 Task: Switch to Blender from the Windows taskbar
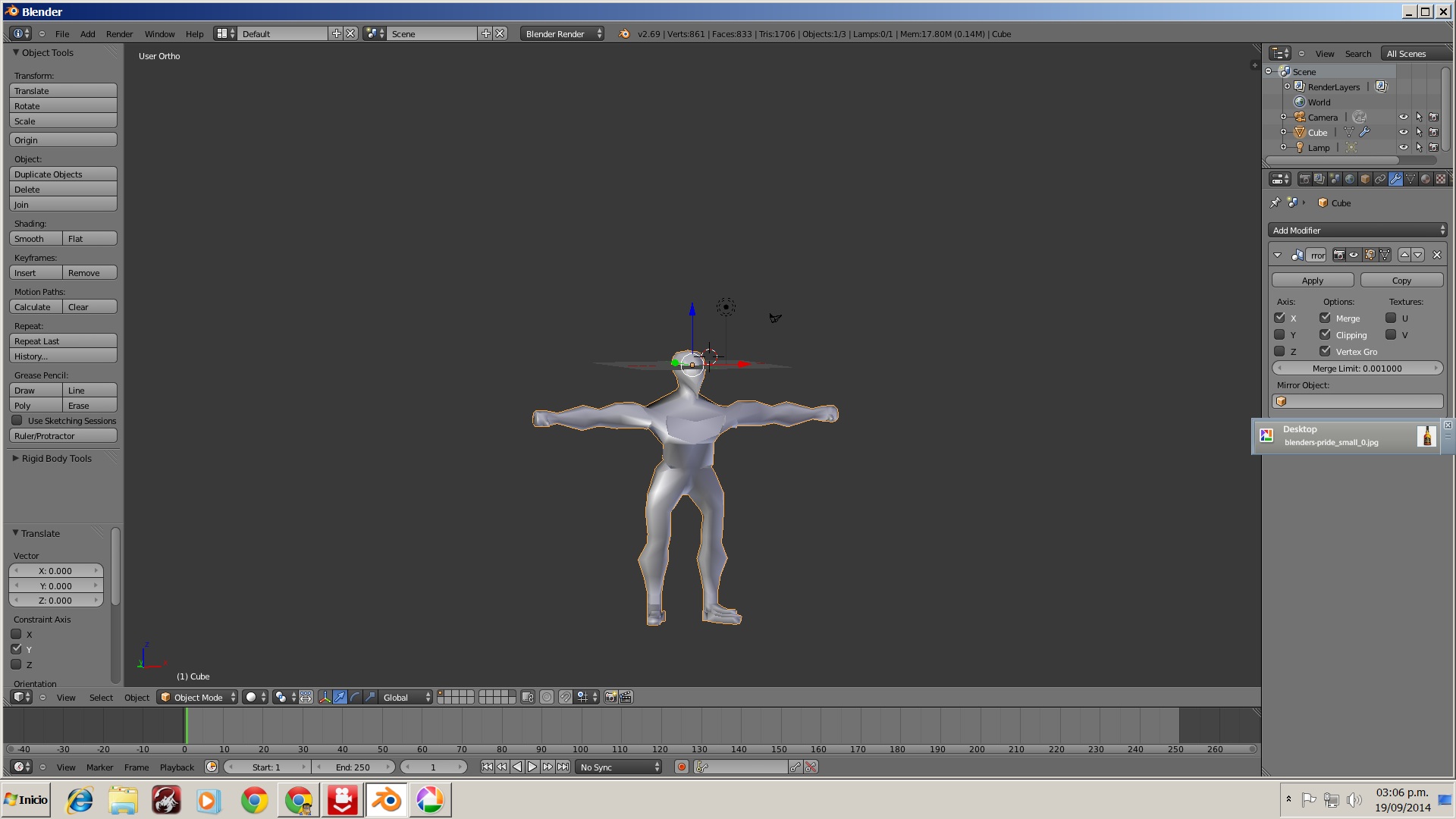click(x=387, y=800)
